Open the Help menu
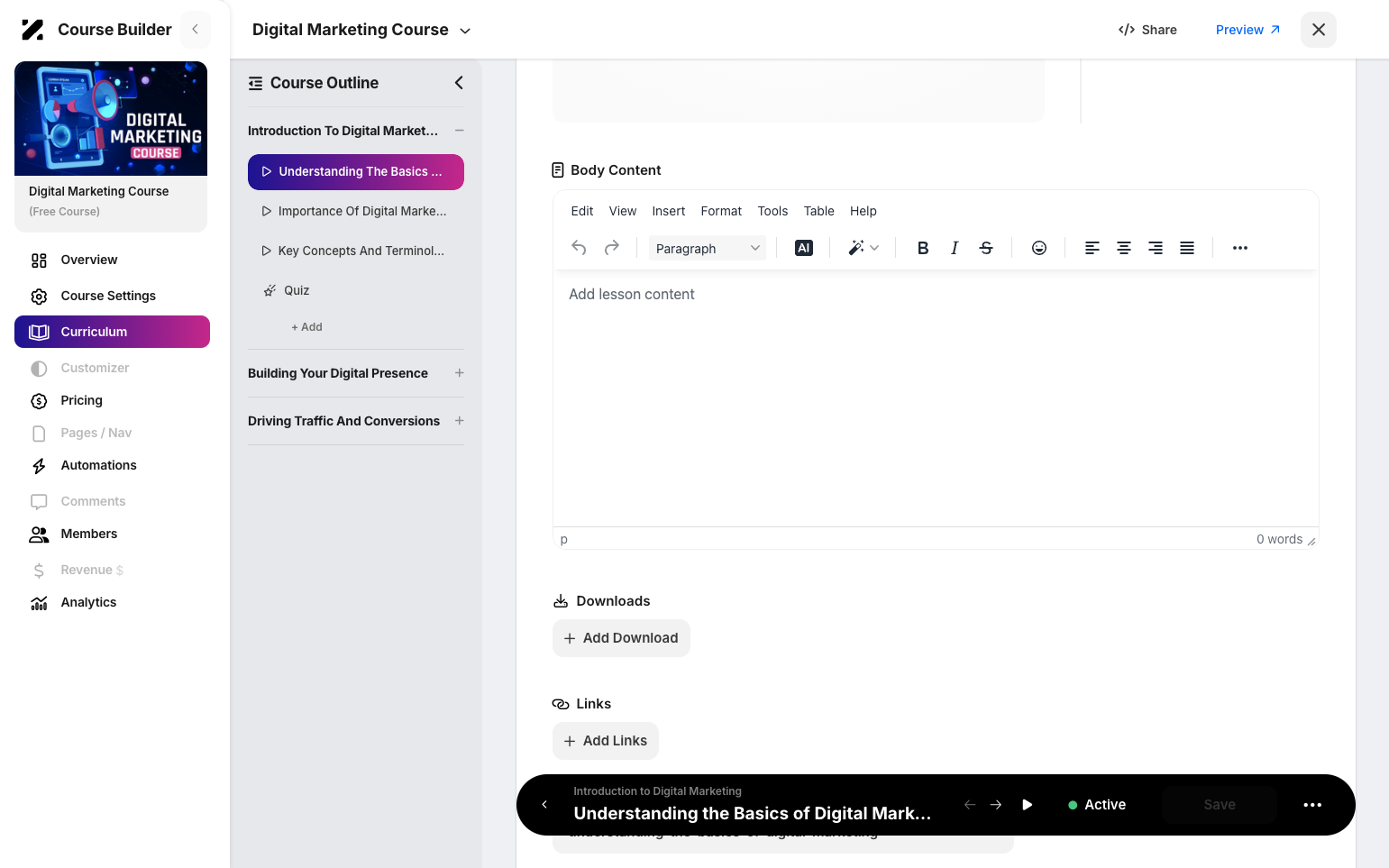1389x868 pixels. point(864,211)
